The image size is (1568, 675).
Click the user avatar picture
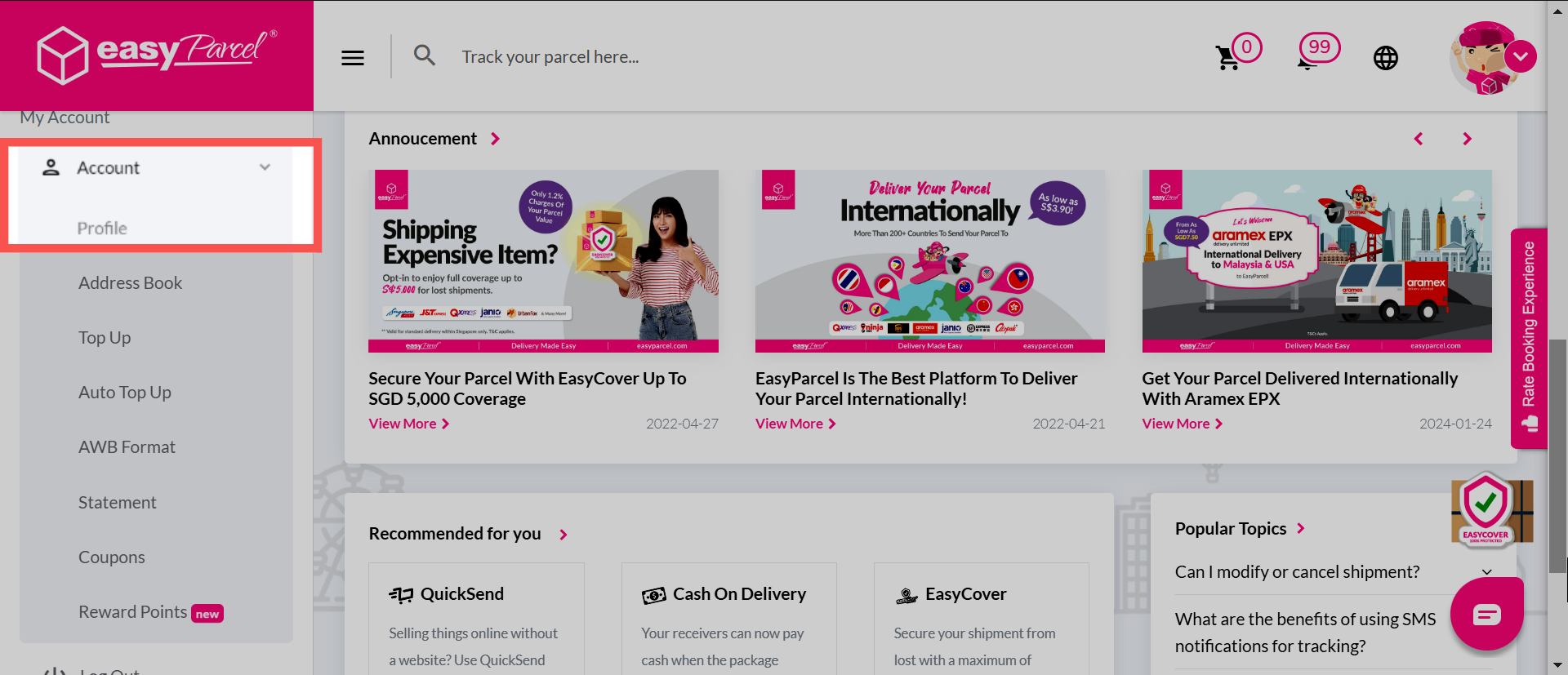click(1485, 59)
